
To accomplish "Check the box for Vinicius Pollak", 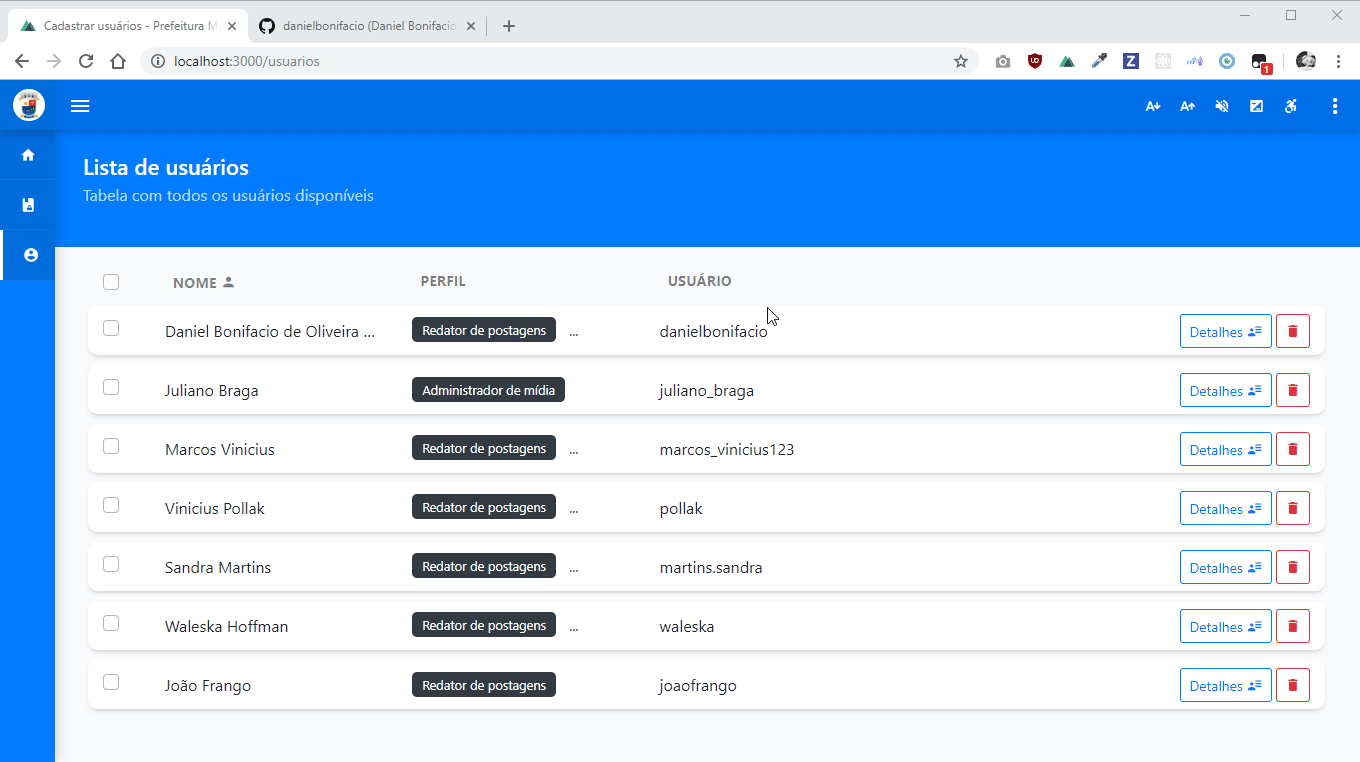I will click(111, 505).
